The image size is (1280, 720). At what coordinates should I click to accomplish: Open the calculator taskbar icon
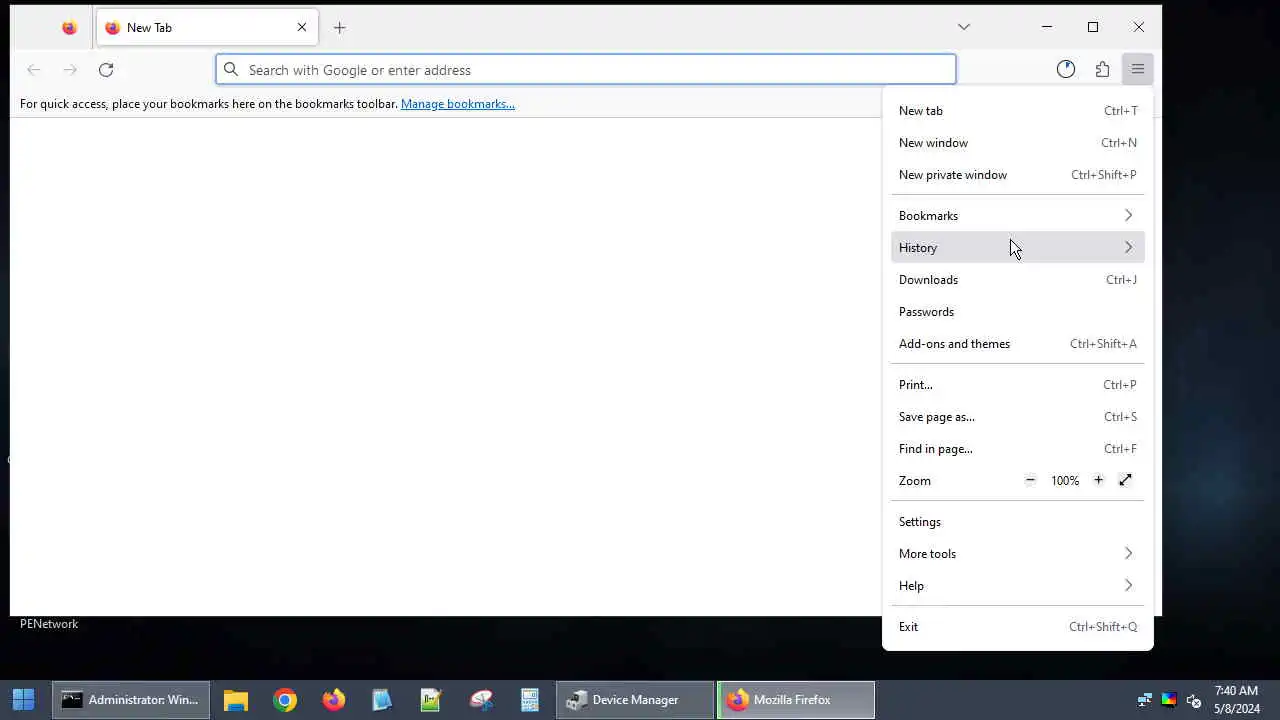[530, 700]
